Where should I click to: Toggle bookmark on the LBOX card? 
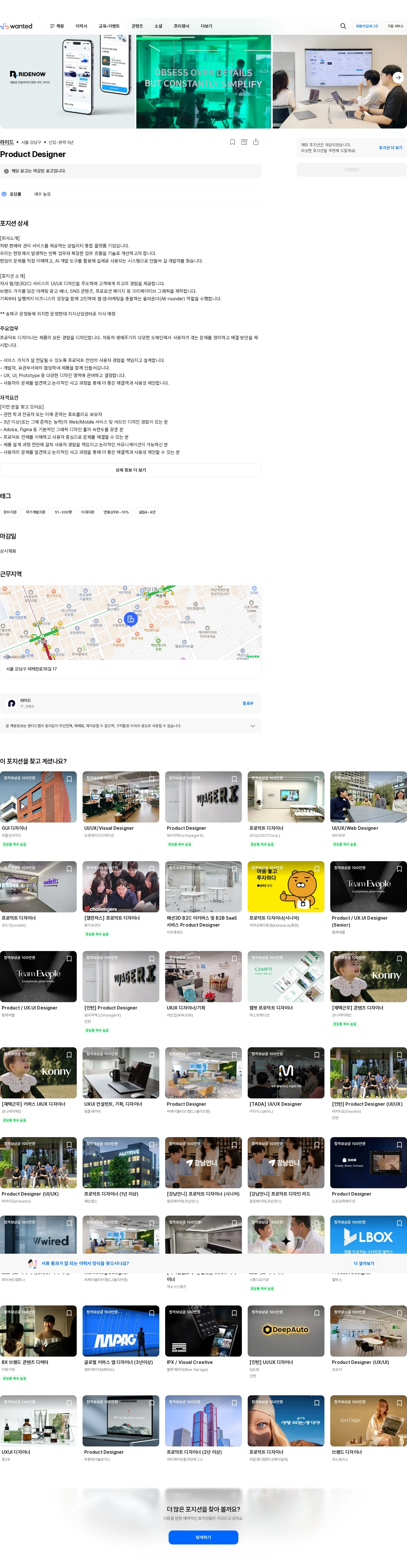click(399, 1223)
